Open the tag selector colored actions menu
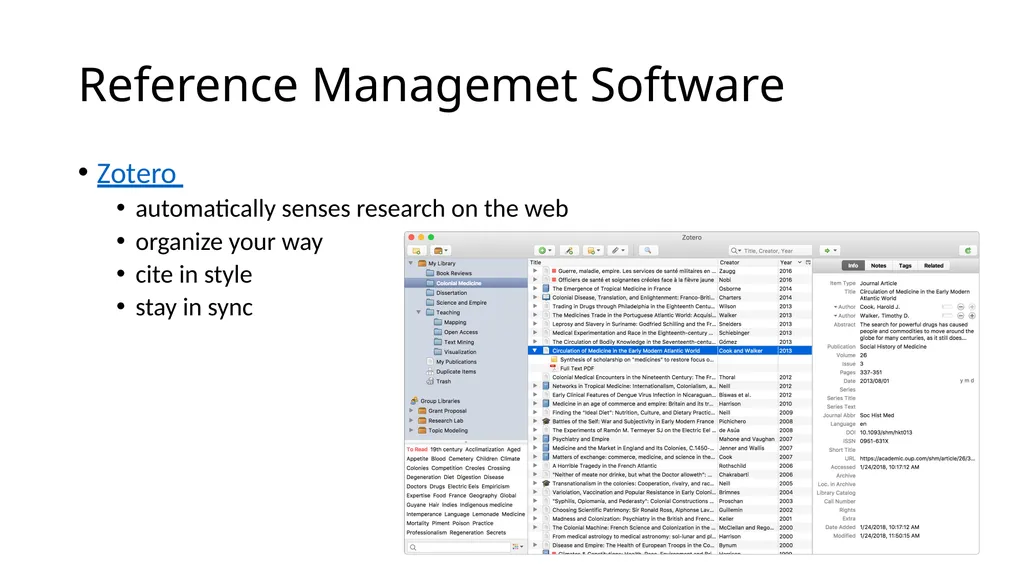 518,547
